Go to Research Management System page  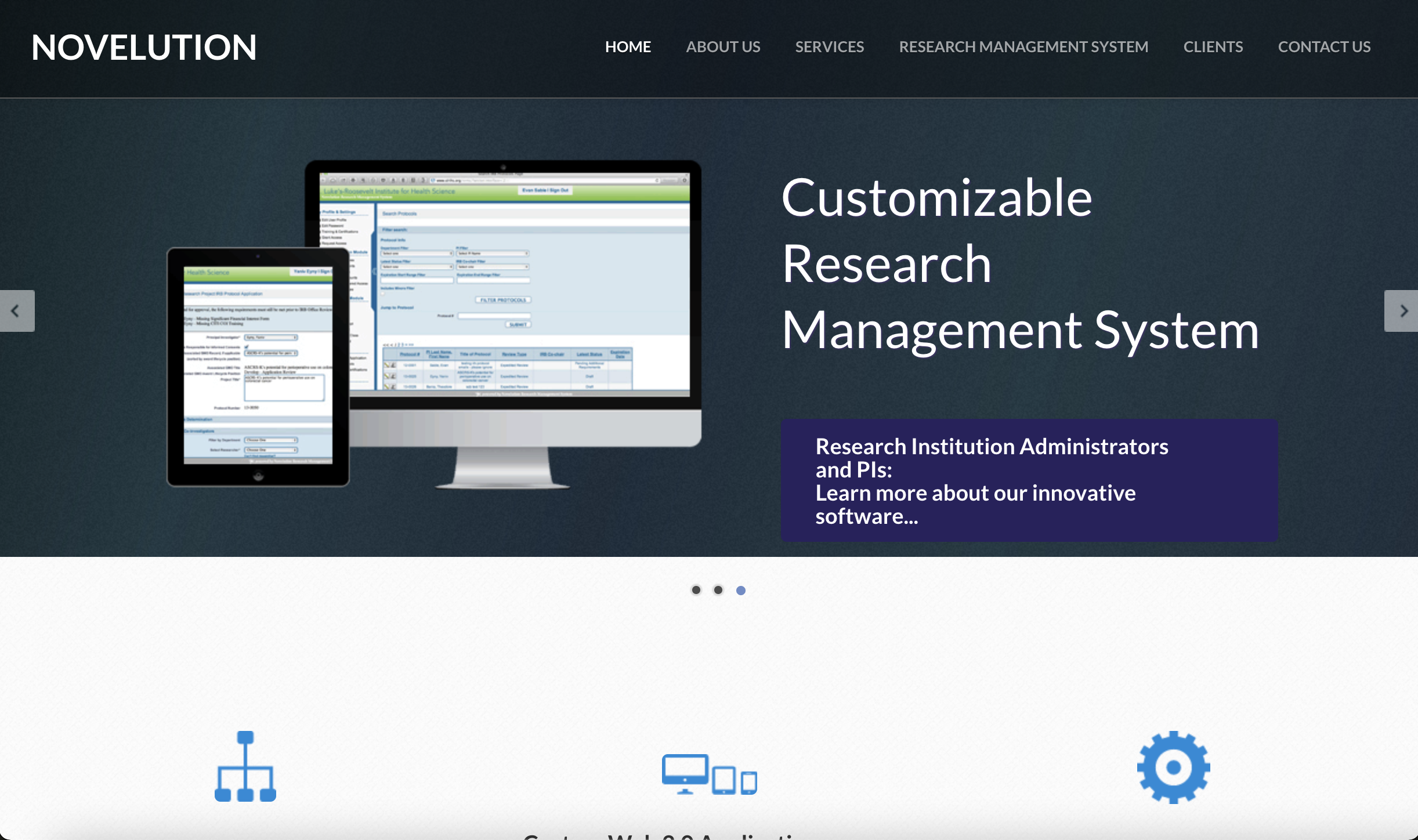(1023, 47)
